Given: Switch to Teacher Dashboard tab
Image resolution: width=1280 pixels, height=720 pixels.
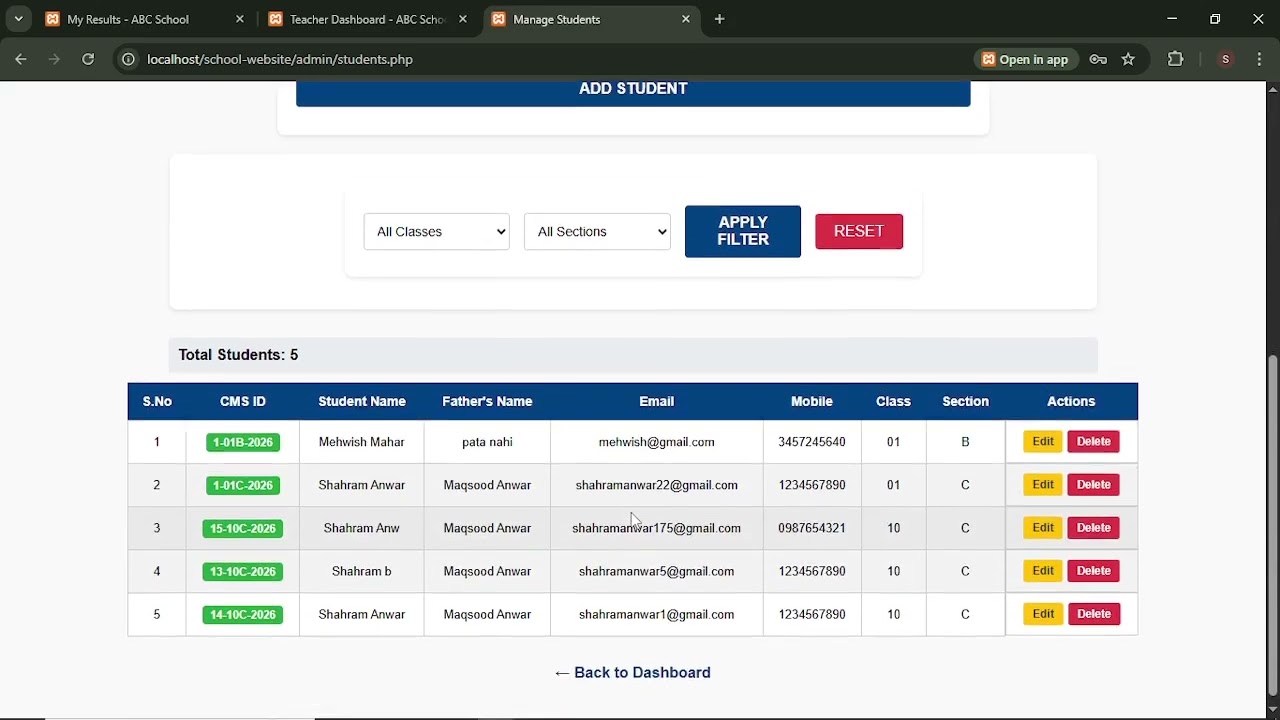Looking at the screenshot, I should [x=367, y=19].
